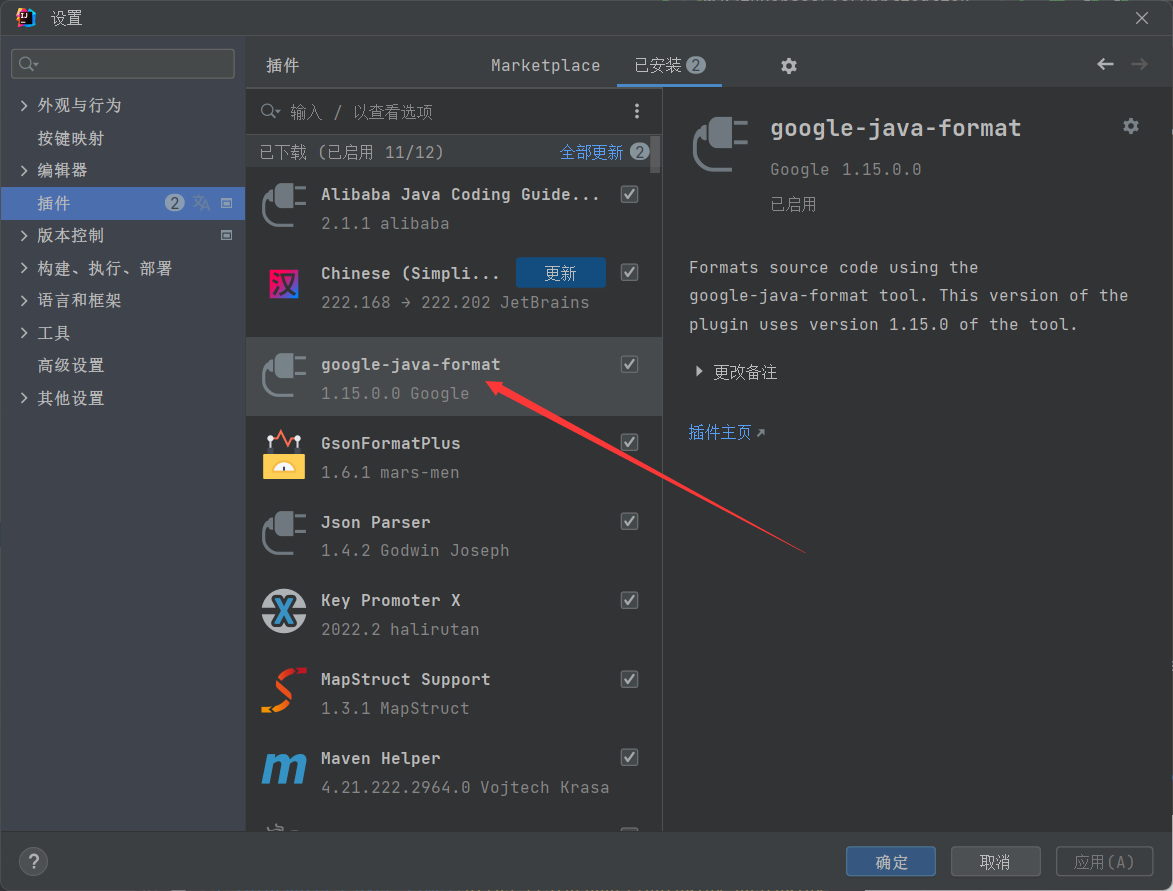The height and width of the screenshot is (891, 1173).
Task: Open the 按键映射 keymap settings
Action: (71, 138)
